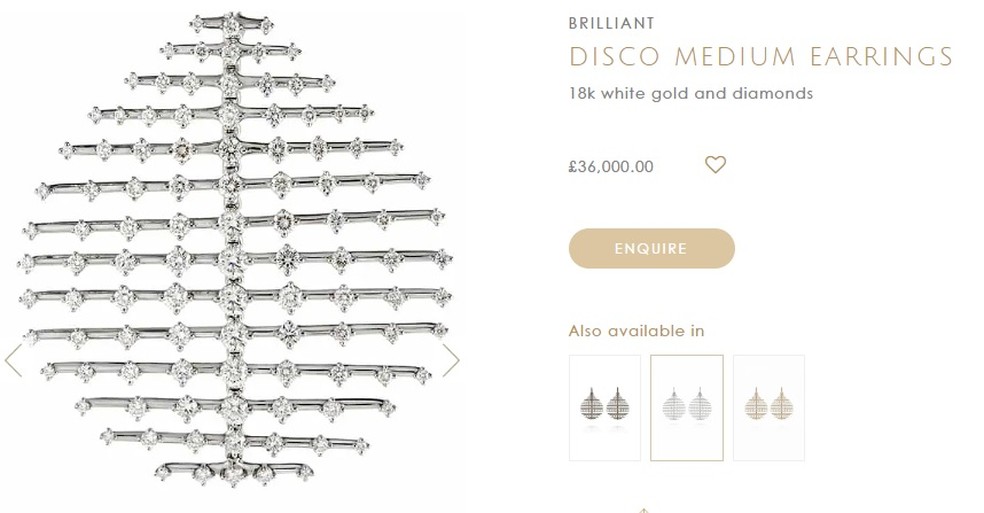Click the central diamond spine of the earring image
The image size is (984, 513).
tap(232, 251)
